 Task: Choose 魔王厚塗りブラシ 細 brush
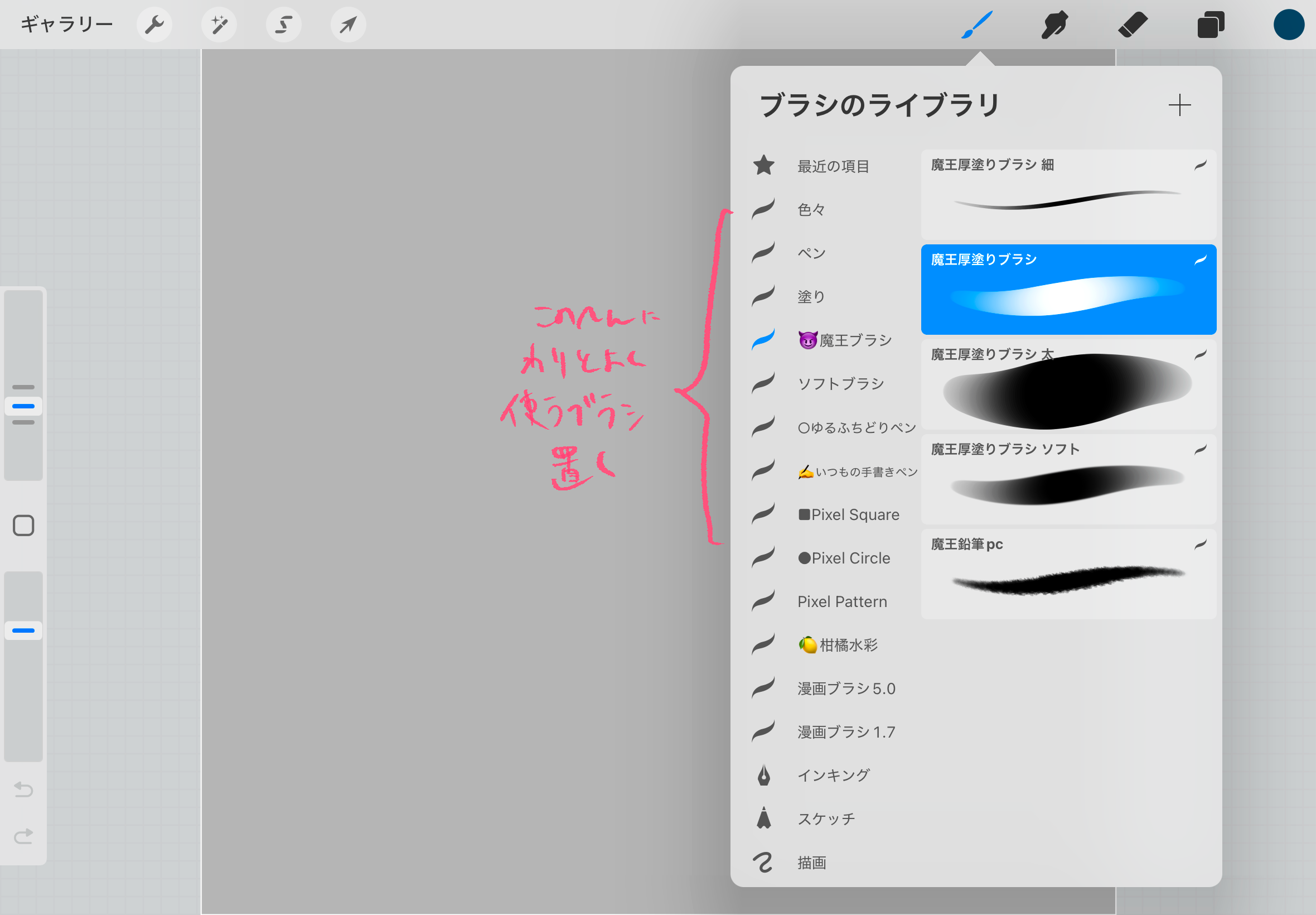tap(1068, 195)
